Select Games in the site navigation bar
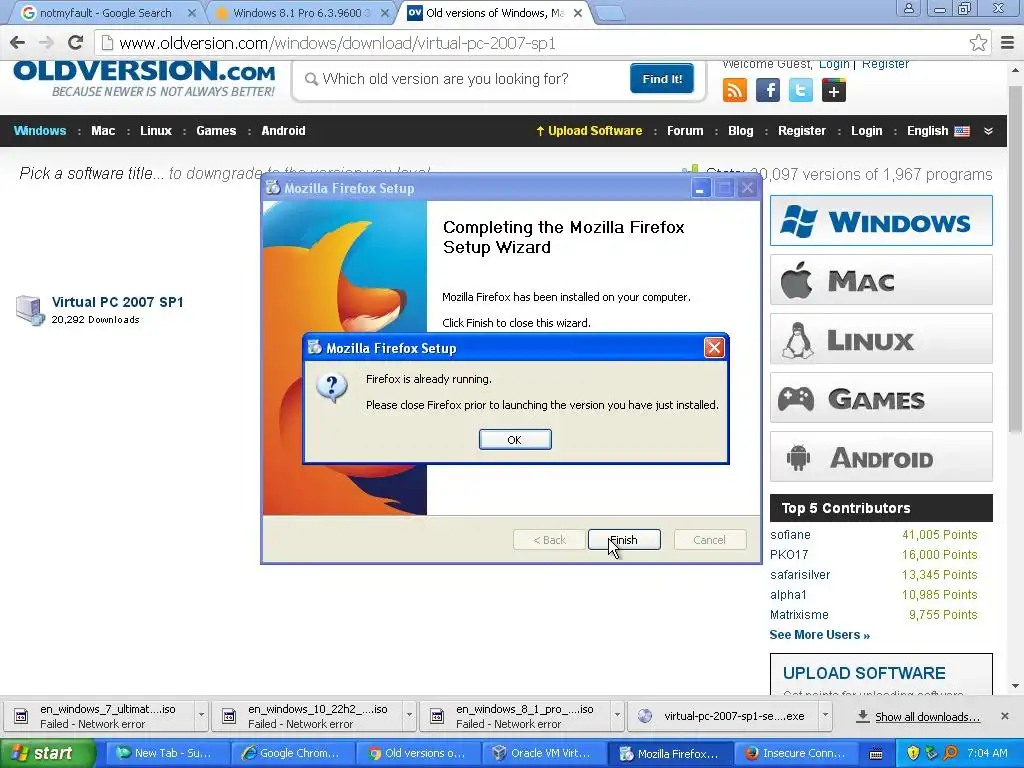The image size is (1024, 768). (216, 131)
